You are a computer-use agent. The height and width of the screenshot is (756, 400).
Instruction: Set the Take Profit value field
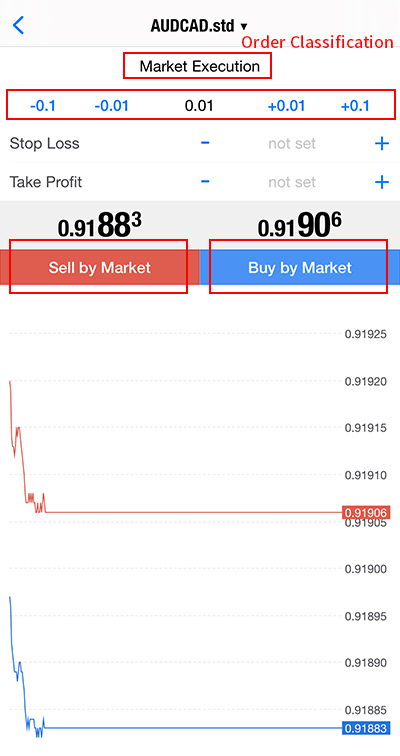point(292,182)
